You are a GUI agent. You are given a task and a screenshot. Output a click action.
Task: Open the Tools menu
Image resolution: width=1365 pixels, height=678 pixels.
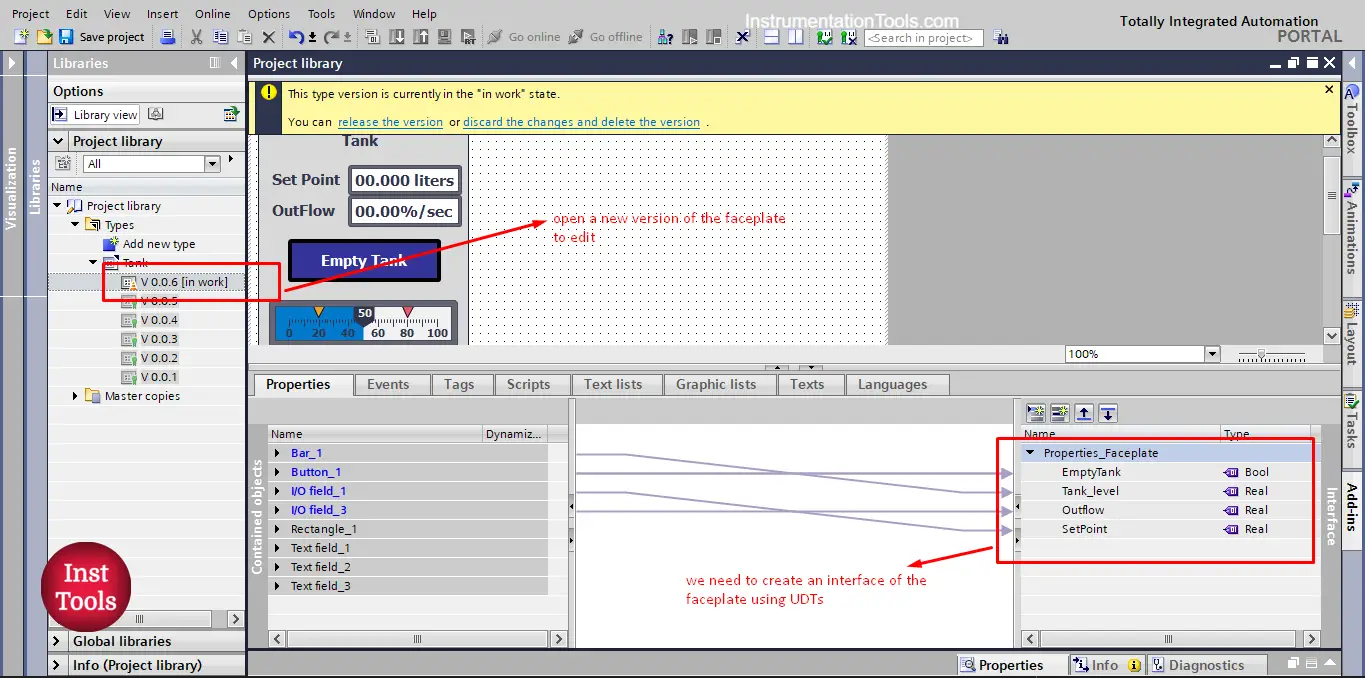(322, 14)
